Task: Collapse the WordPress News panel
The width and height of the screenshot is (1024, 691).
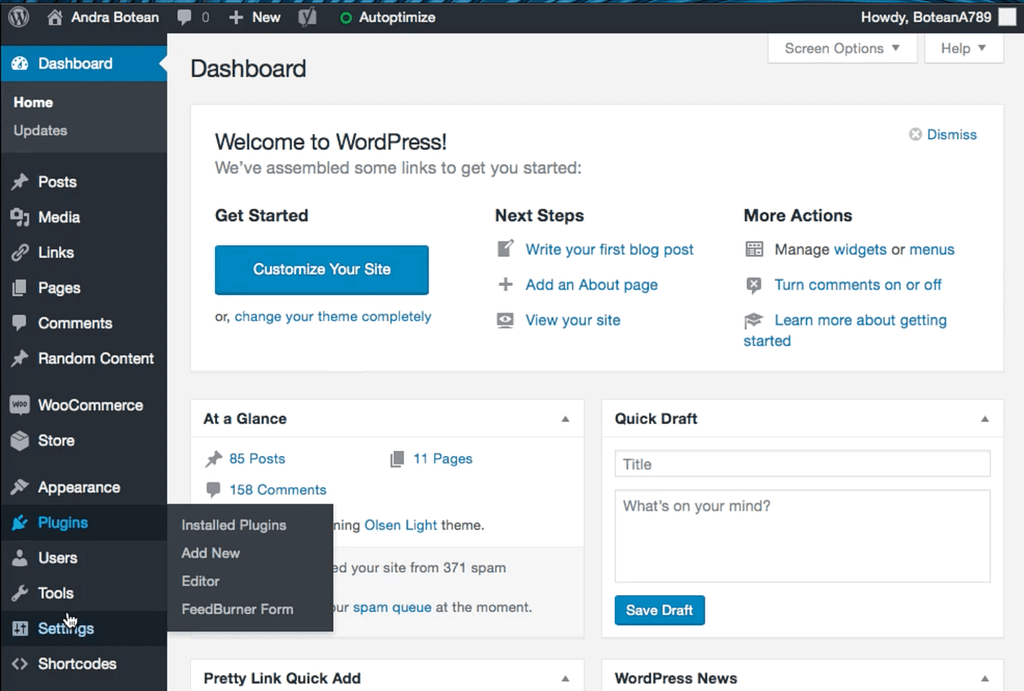Action: pos(985,679)
